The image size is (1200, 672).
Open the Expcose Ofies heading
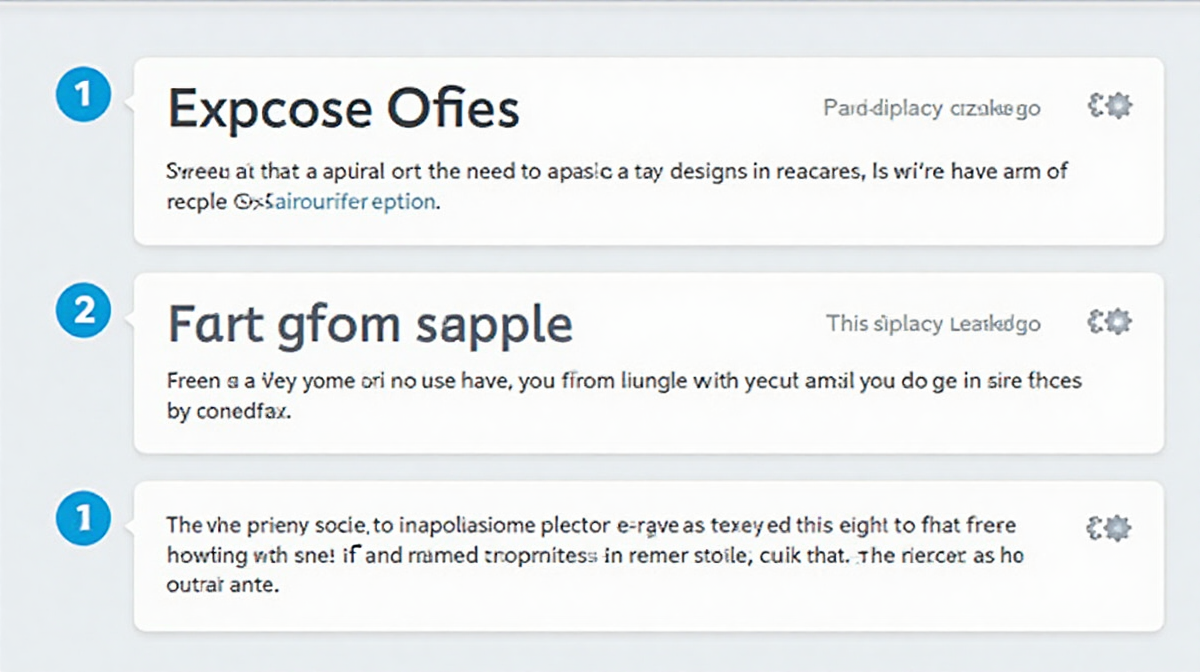tap(343, 109)
